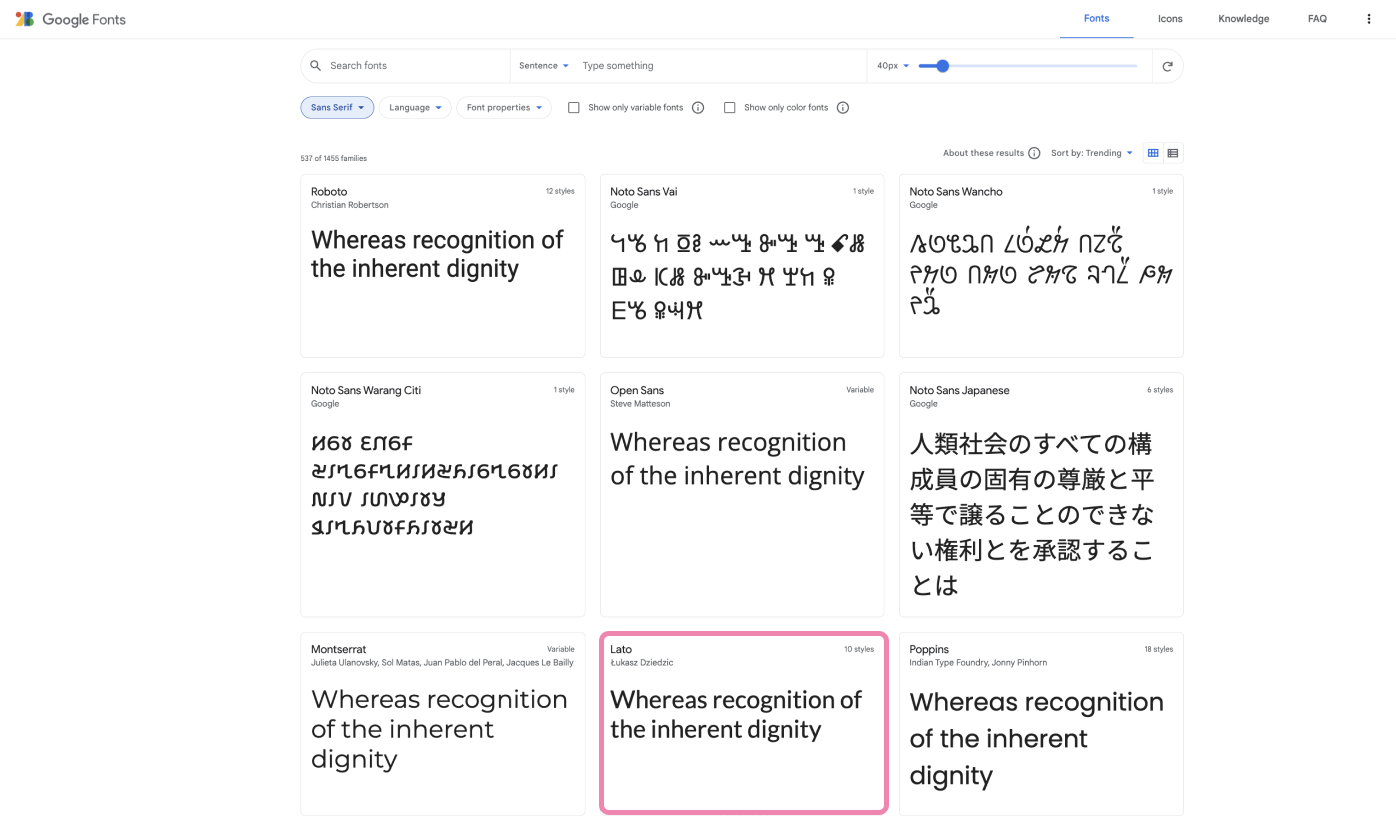Expand the Language filter dropdown
Image resolution: width=1396 pixels, height=827 pixels.
pyautogui.click(x=415, y=108)
